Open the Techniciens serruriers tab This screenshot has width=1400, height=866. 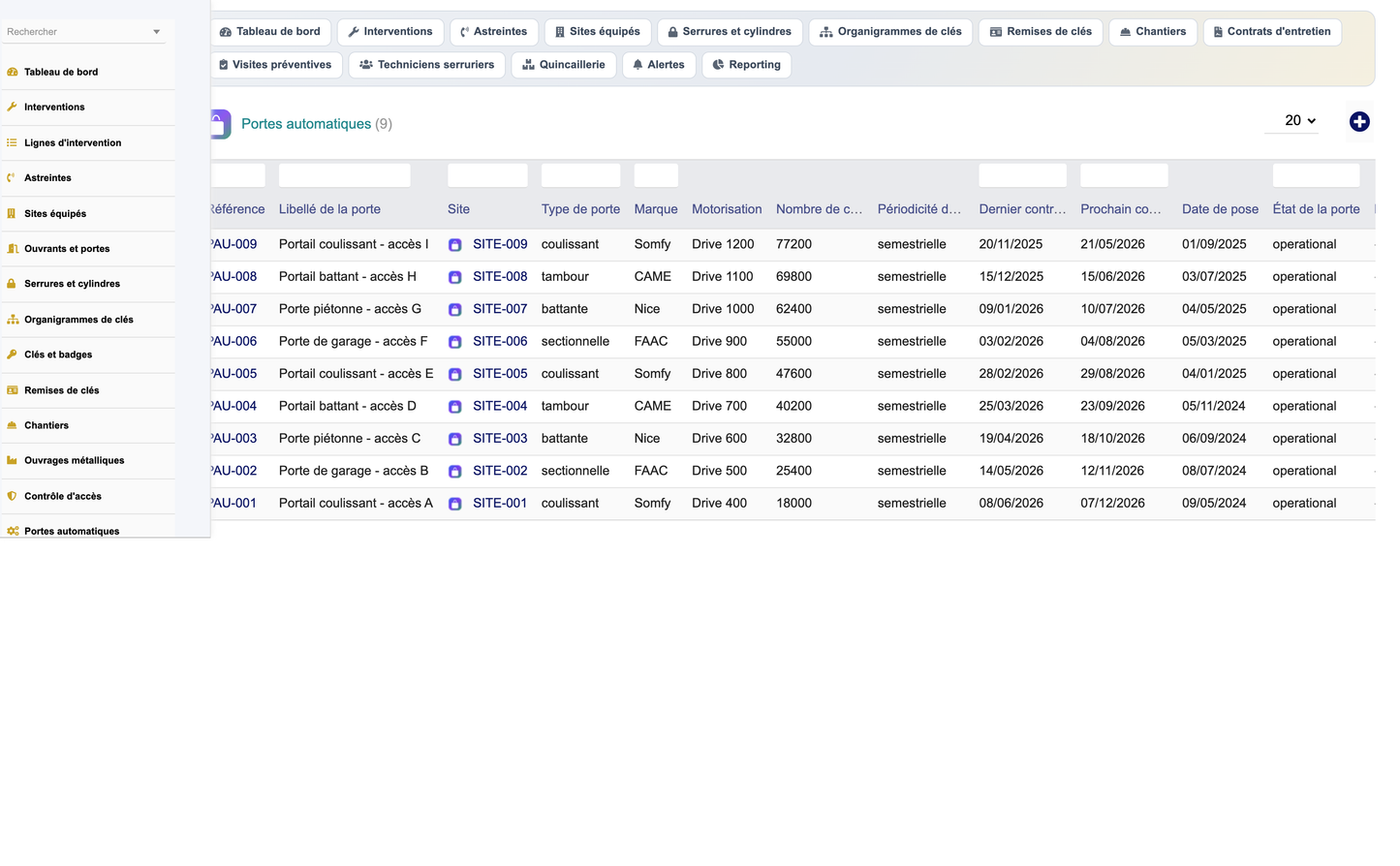[426, 65]
